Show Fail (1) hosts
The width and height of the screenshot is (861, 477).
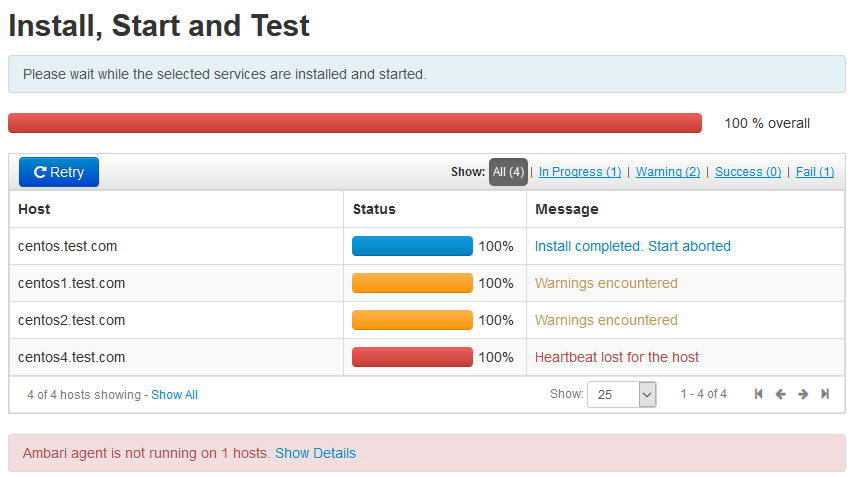point(815,172)
